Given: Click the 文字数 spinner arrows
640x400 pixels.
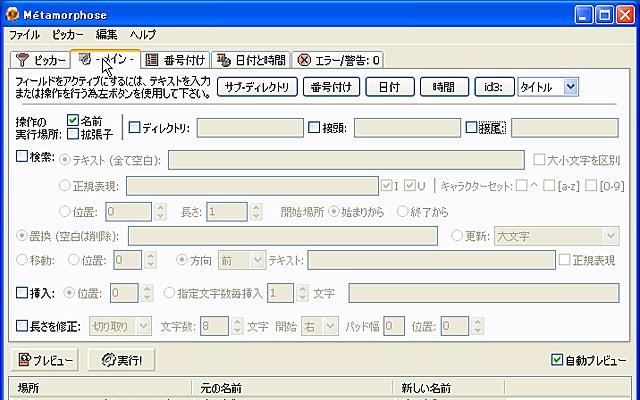Looking at the screenshot, I should pos(237,326).
